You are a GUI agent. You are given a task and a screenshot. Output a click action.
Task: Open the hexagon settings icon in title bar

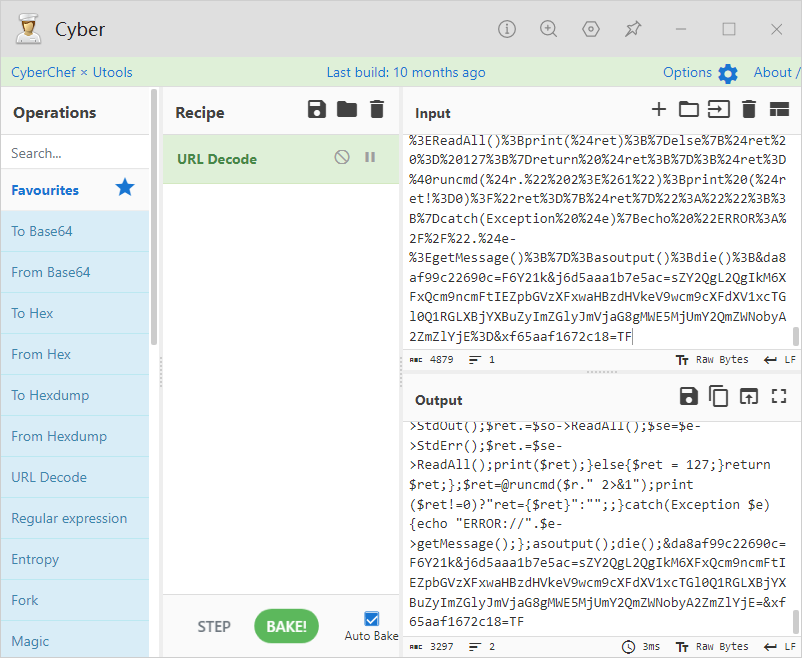(591, 29)
